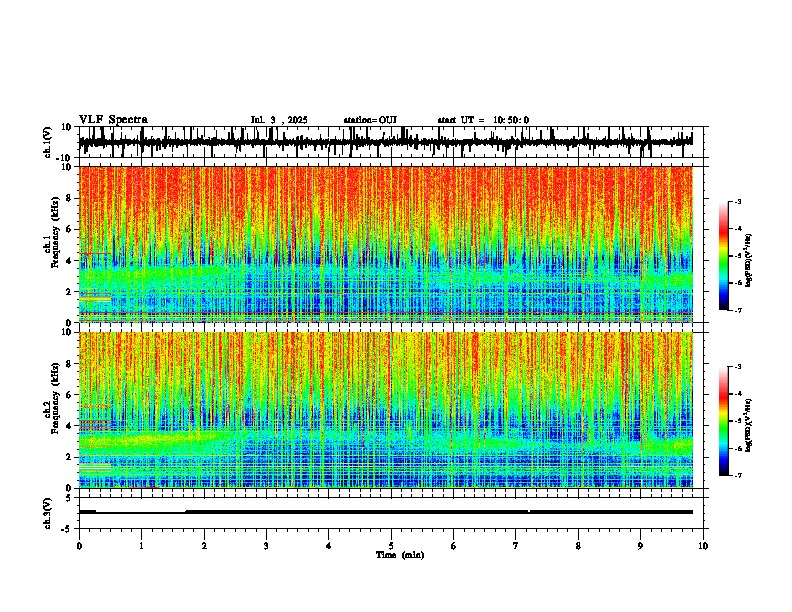Screen dimensions: 792x612
Task: Click the ch.1 spectrogram color bar
Action: (x=724, y=256)
